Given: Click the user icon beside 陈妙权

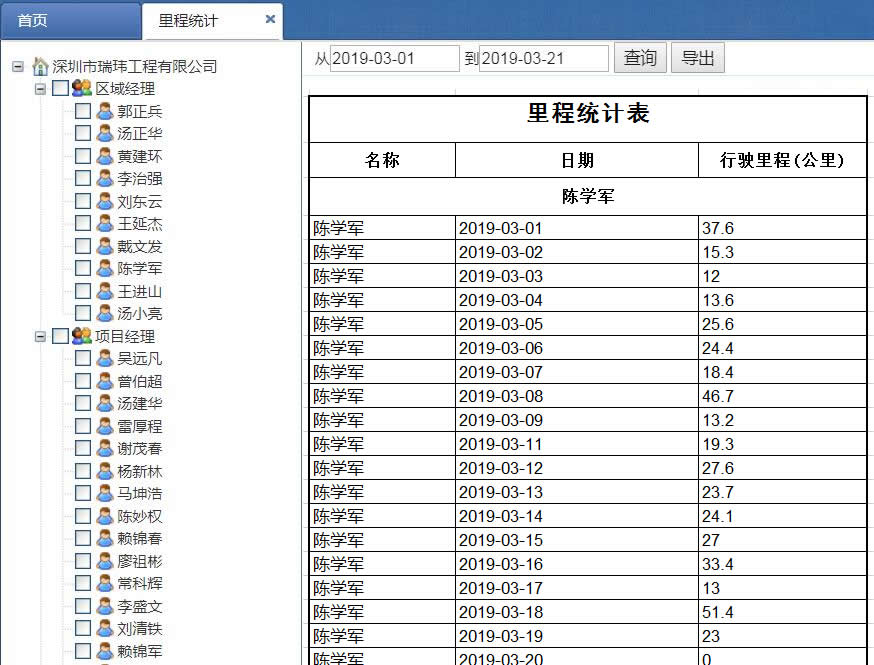Looking at the screenshot, I should click(x=105, y=516).
